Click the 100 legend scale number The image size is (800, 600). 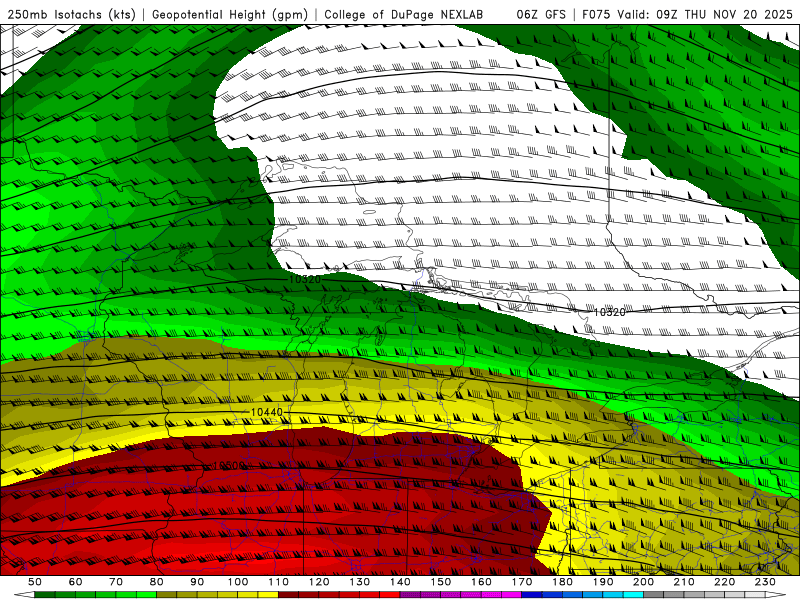(238, 582)
